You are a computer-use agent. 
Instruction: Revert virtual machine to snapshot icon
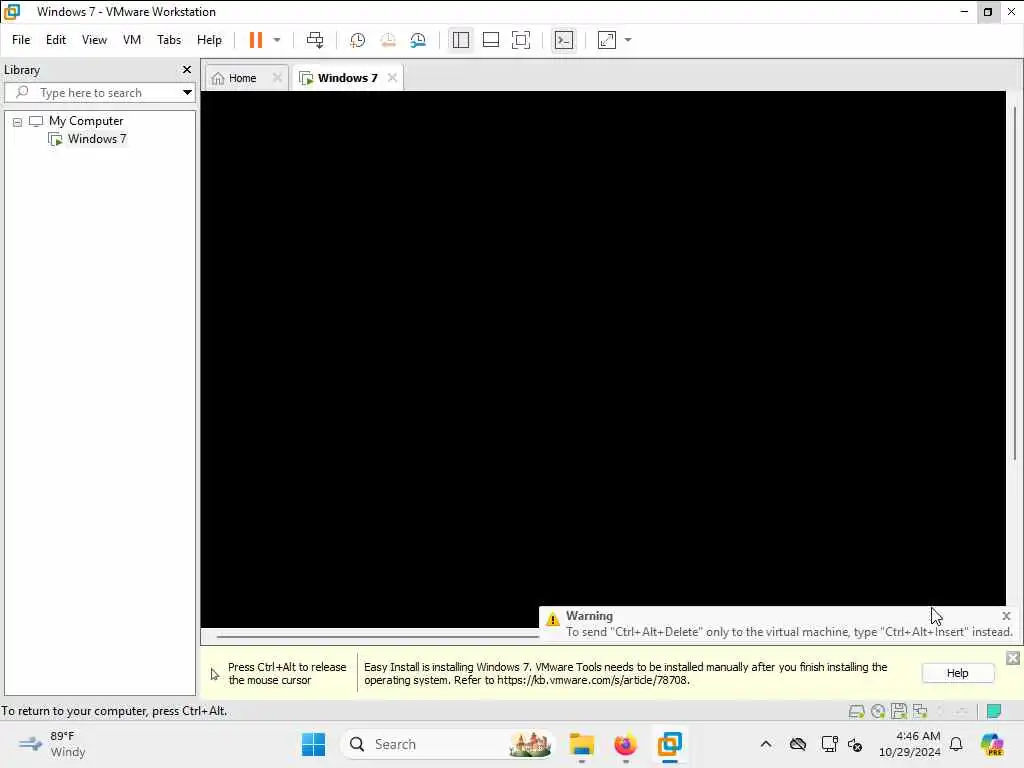pyautogui.click(x=388, y=40)
